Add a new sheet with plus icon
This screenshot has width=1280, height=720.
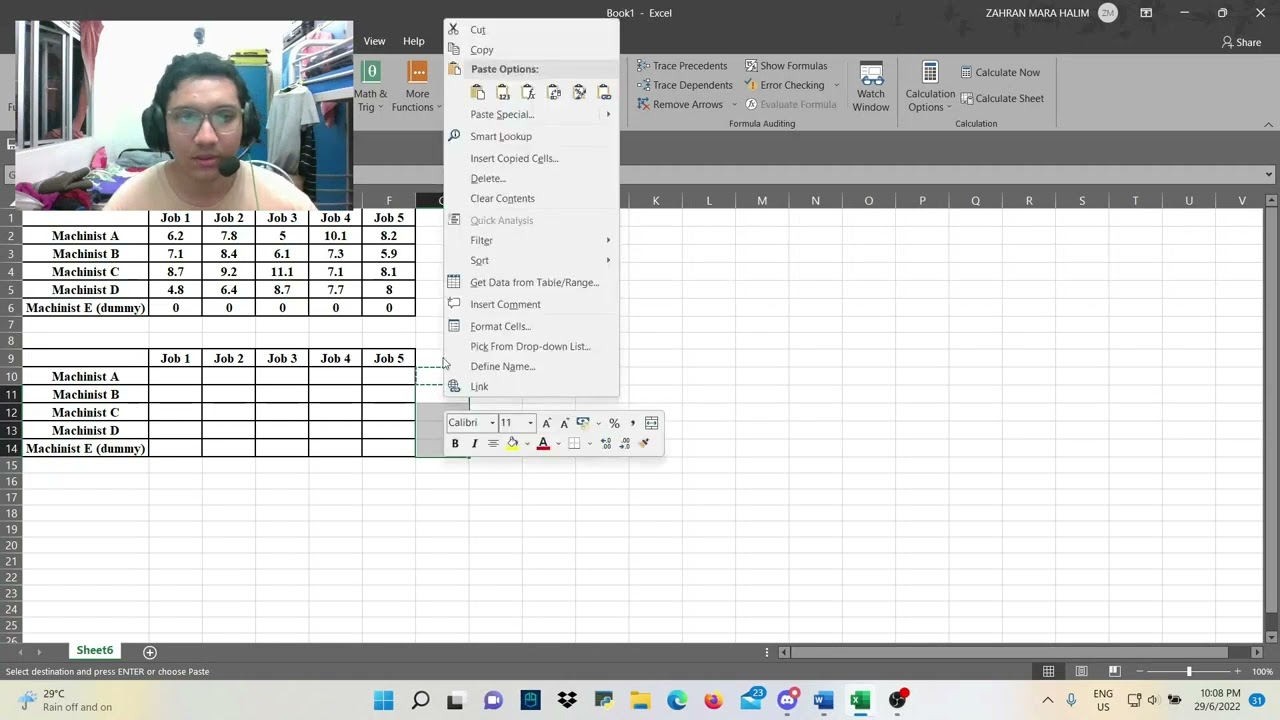point(150,652)
